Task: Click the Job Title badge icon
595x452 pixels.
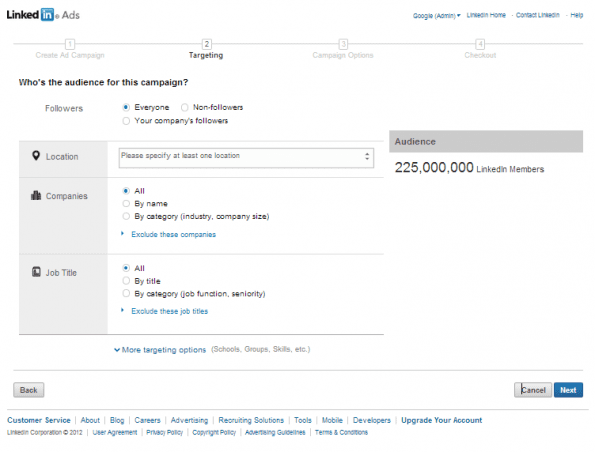Action: pyautogui.click(x=36, y=272)
